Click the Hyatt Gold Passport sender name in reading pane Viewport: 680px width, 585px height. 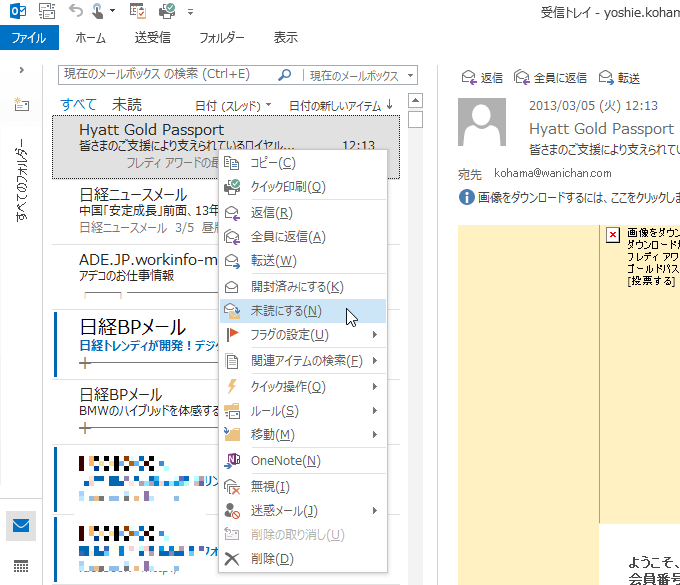pos(602,129)
